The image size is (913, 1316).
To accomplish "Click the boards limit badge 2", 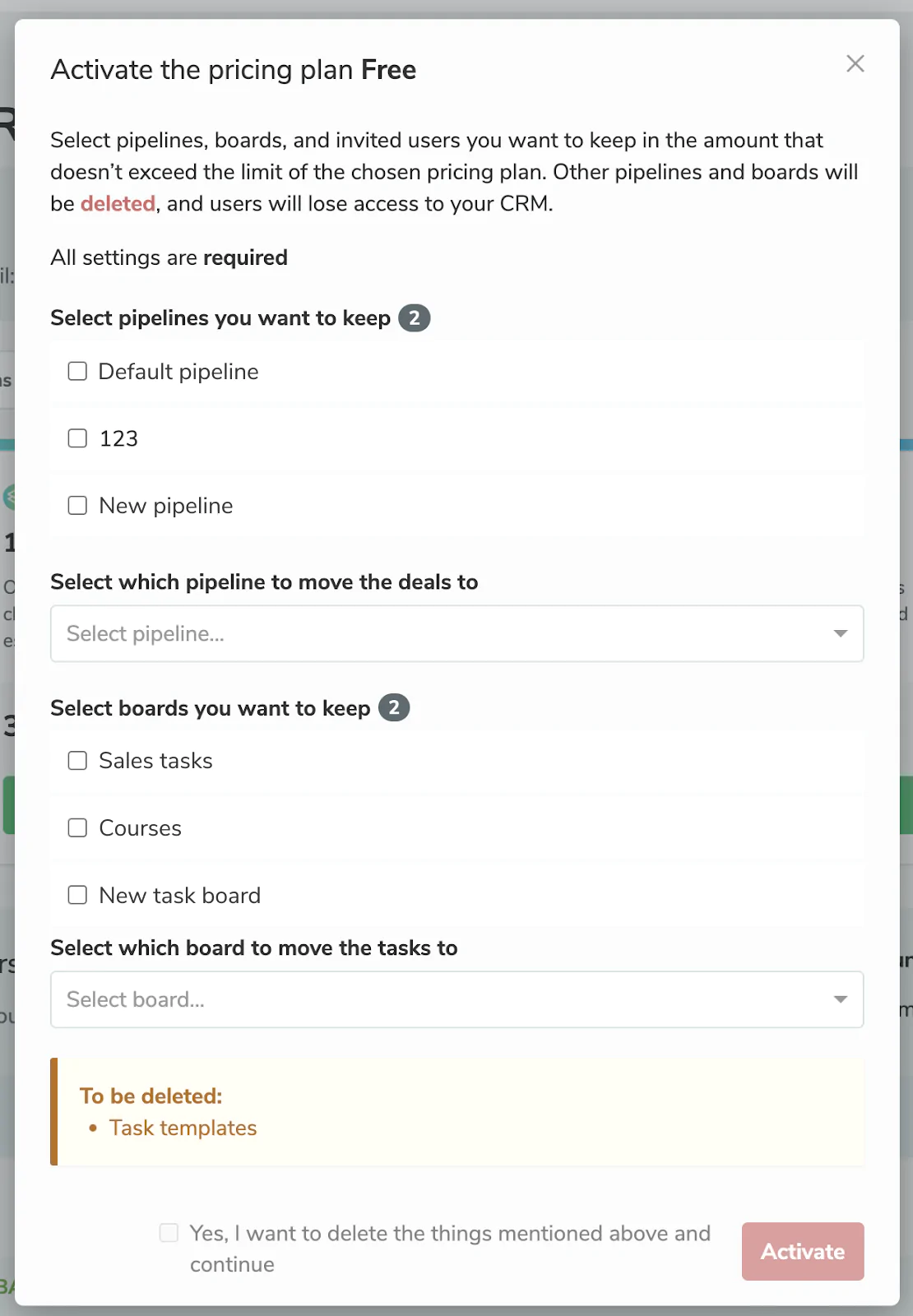I will point(394,708).
